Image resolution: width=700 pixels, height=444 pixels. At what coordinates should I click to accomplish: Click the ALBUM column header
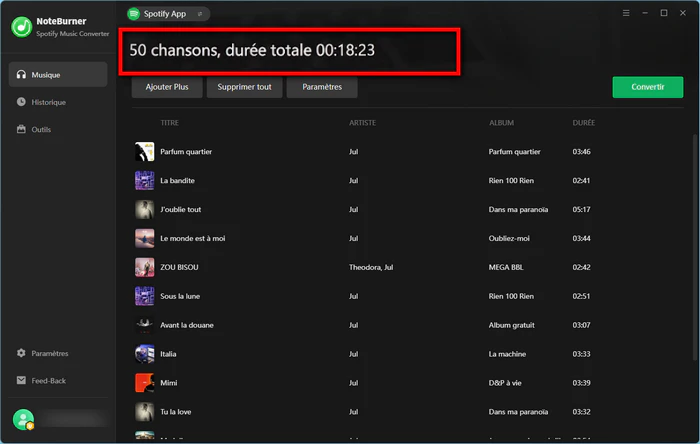501,123
